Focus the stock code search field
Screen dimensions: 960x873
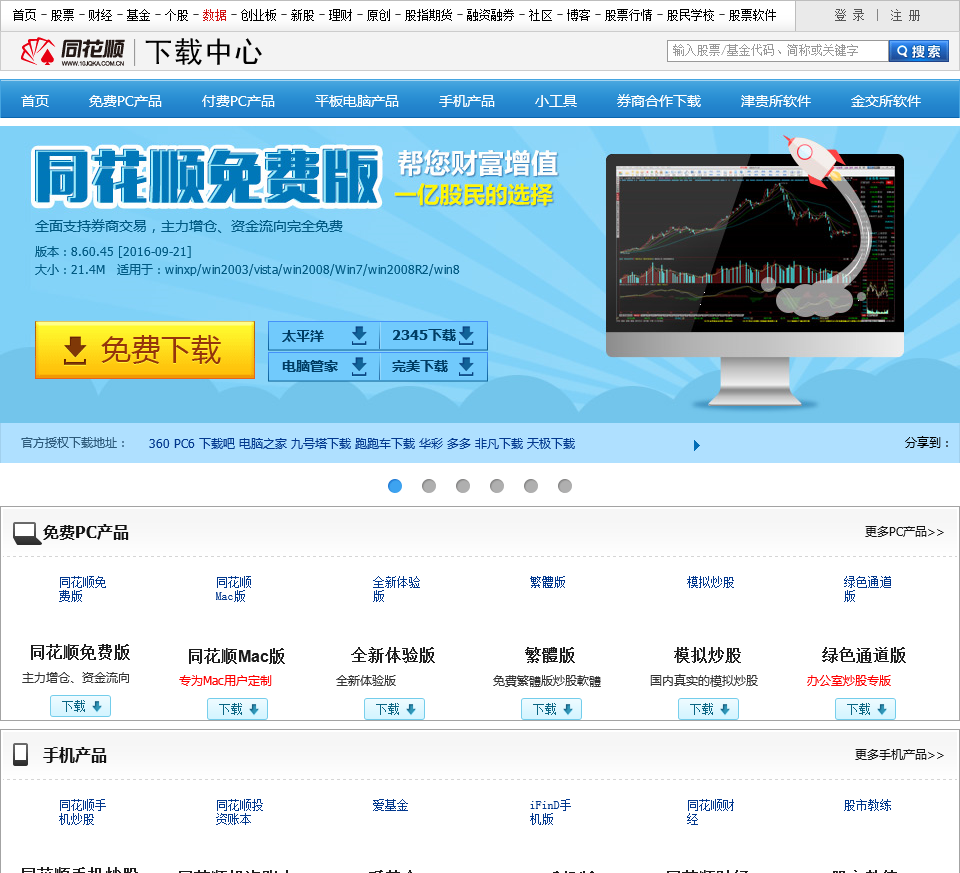click(x=778, y=51)
